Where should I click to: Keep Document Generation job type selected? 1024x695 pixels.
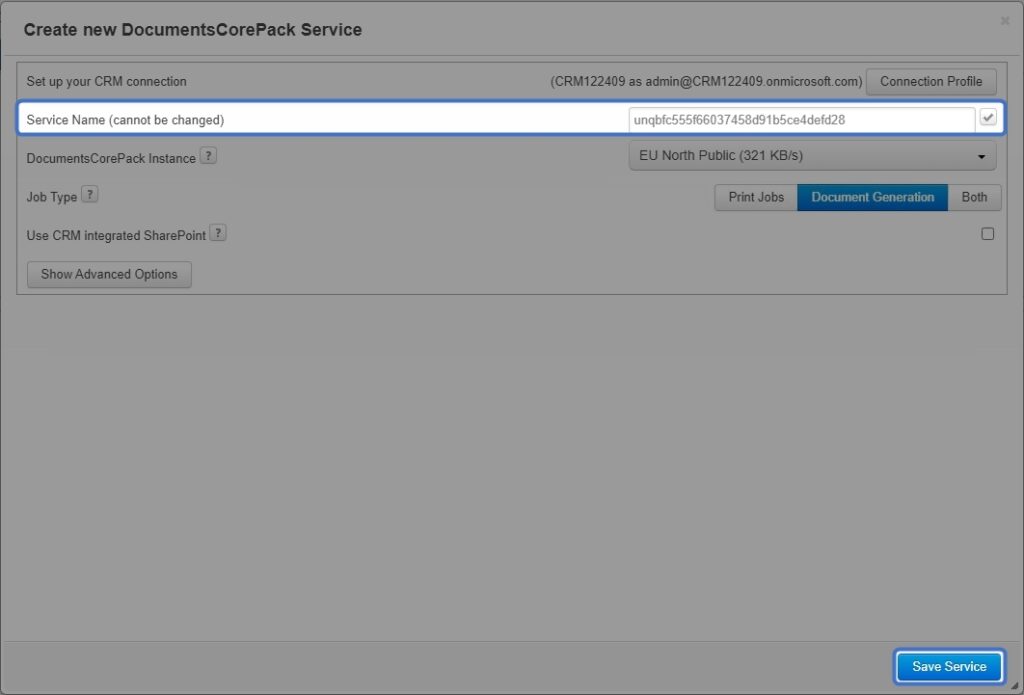click(x=872, y=197)
